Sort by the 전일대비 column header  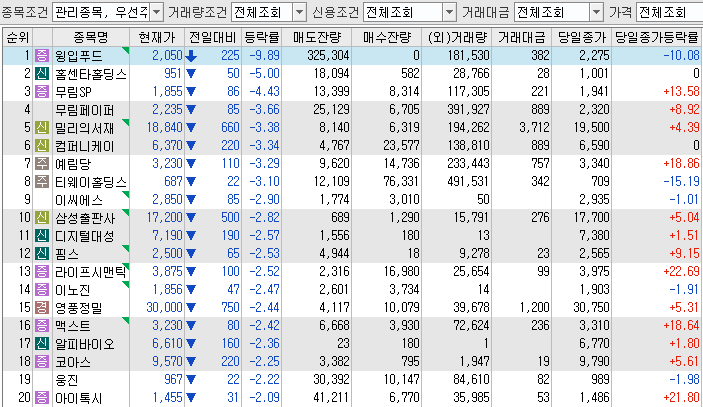[213, 37]
